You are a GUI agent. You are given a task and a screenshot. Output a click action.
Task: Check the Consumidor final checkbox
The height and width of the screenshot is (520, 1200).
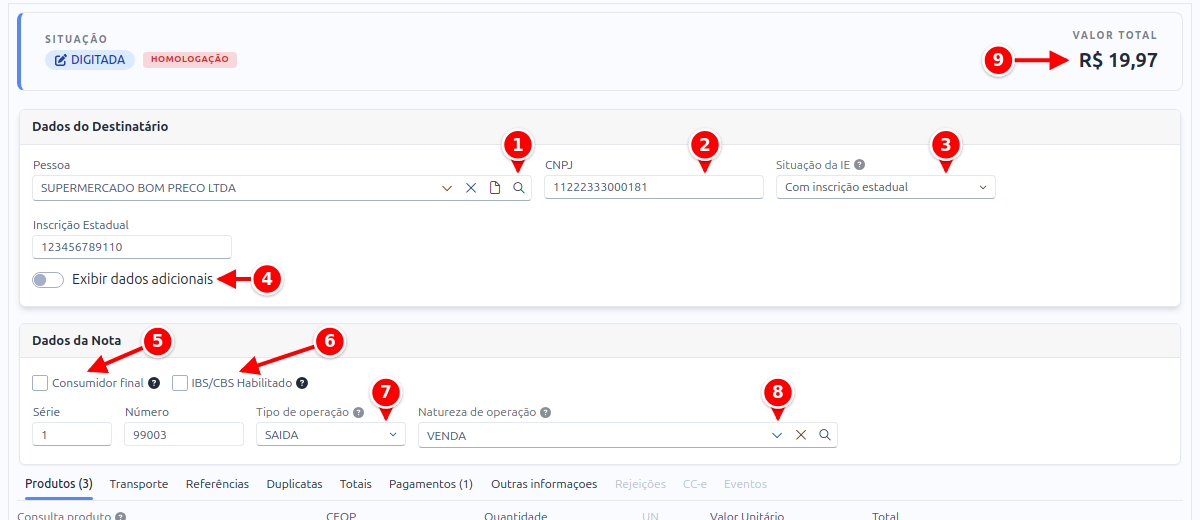(x=40, y=383)
